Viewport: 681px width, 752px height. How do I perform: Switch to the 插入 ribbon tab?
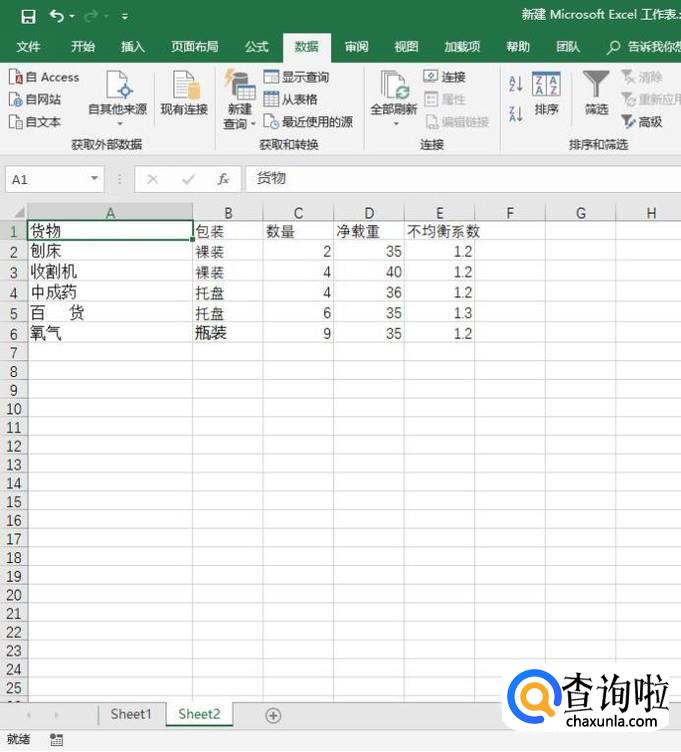pyautogui.click(x=132, y=47)
